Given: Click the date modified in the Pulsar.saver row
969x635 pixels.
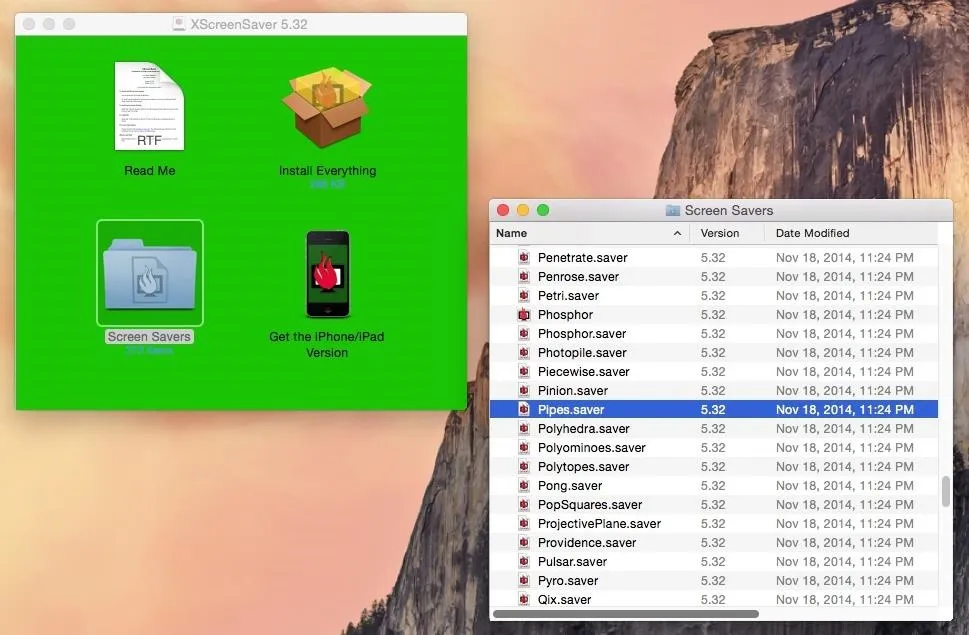Looking at the screenshot, I should click(845, 562).
